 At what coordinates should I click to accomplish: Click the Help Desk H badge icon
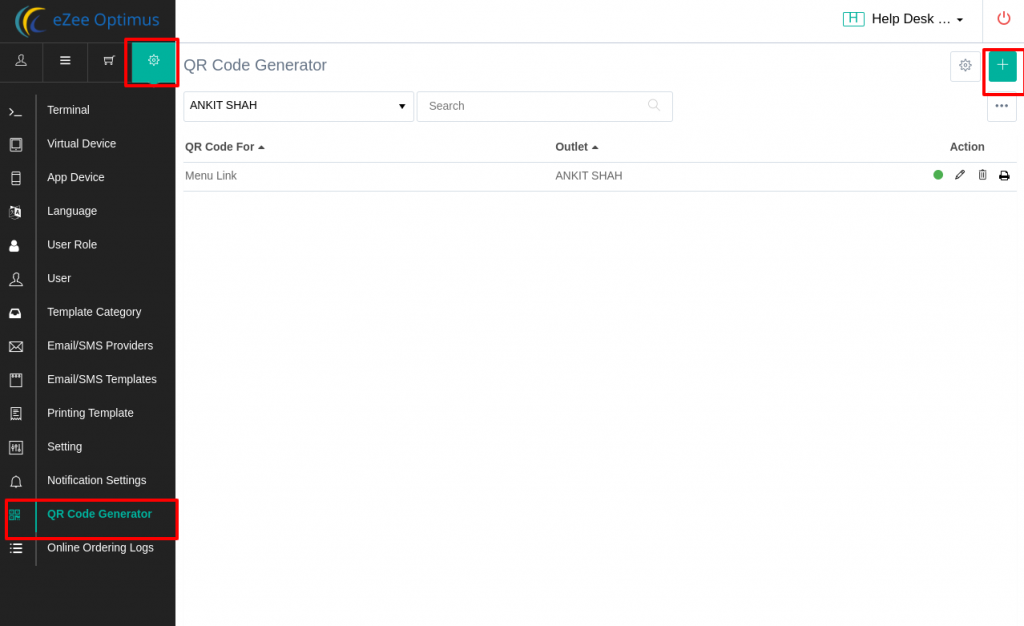point(853,19)
